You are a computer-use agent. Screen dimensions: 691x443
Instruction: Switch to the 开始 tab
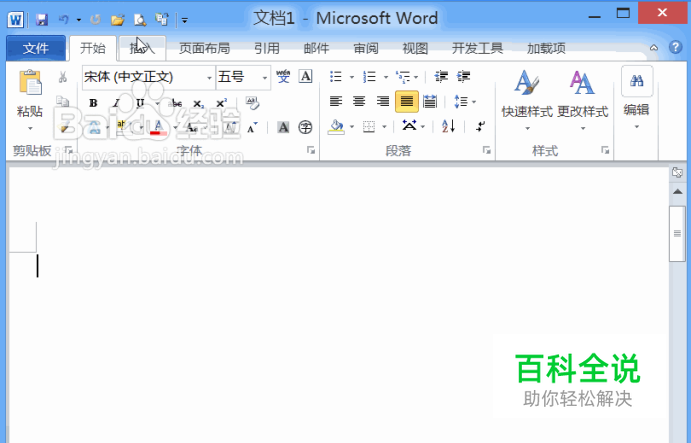(93, 48)
